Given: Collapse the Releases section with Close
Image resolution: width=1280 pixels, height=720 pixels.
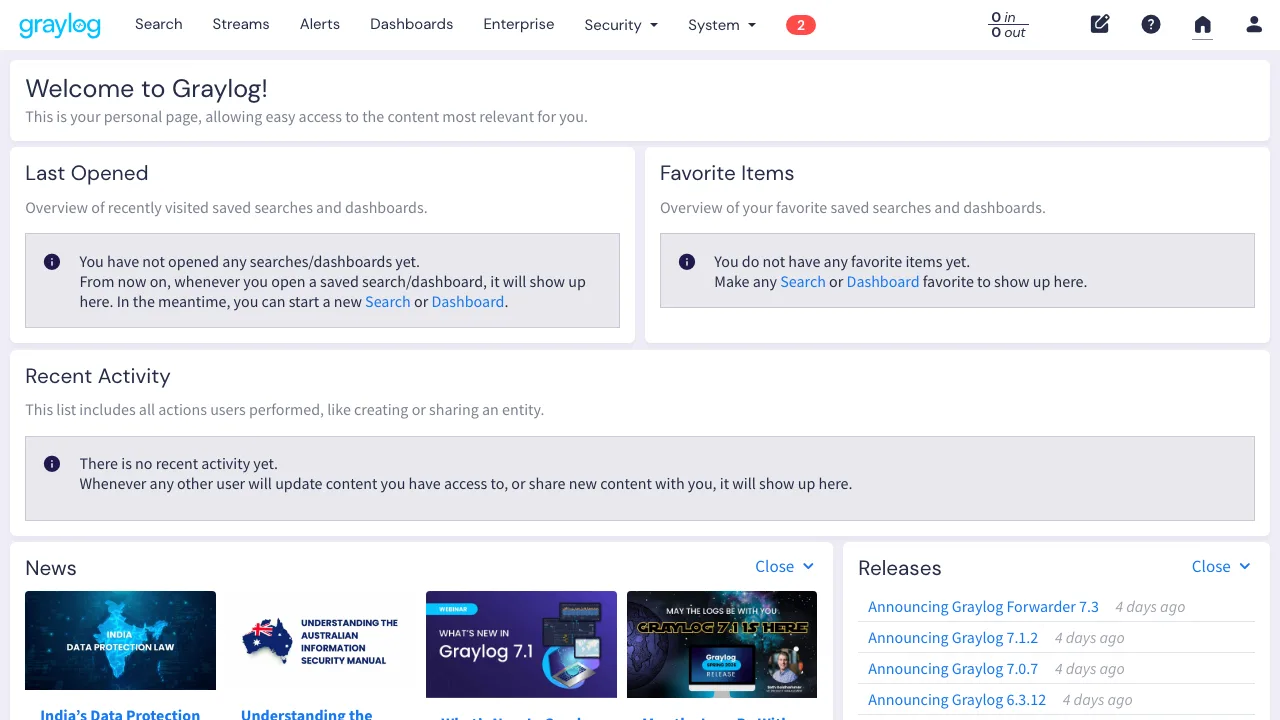Looking at the screenshot, I should coord(1221,566).
